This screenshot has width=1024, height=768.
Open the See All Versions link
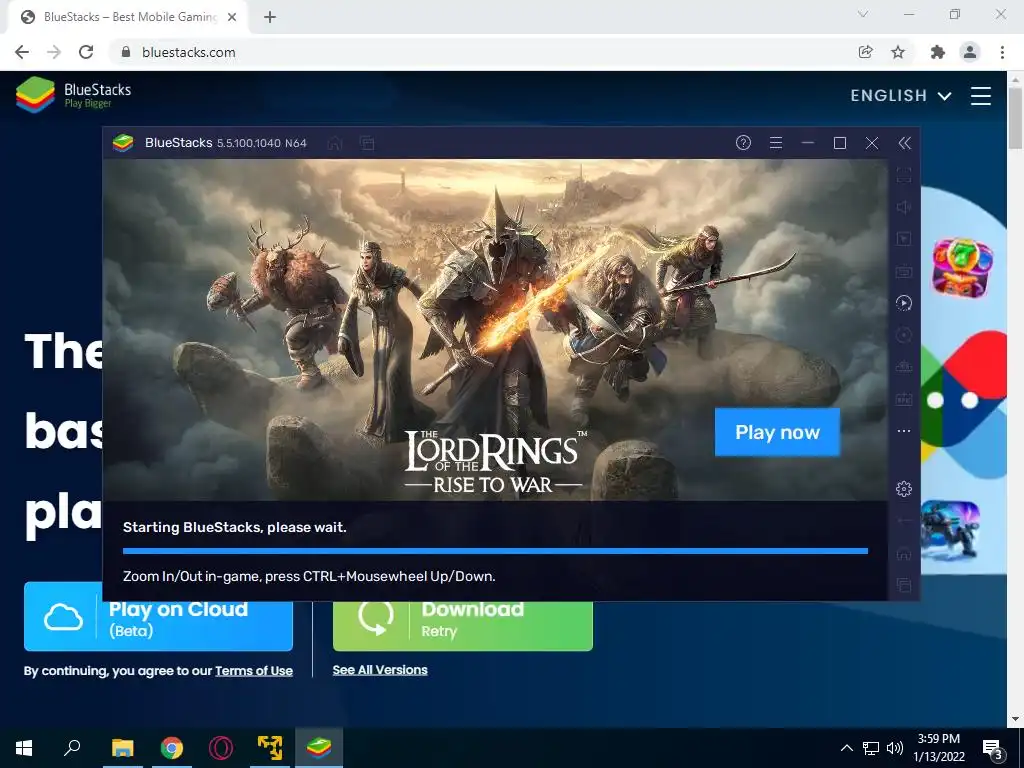click(380, 669)
